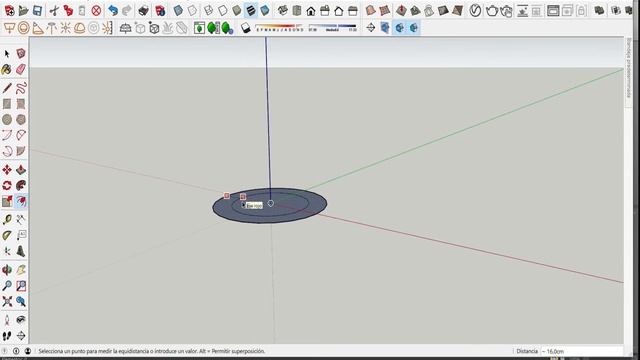Activate the Pan hand tool
640x360 pixels.
21,270
